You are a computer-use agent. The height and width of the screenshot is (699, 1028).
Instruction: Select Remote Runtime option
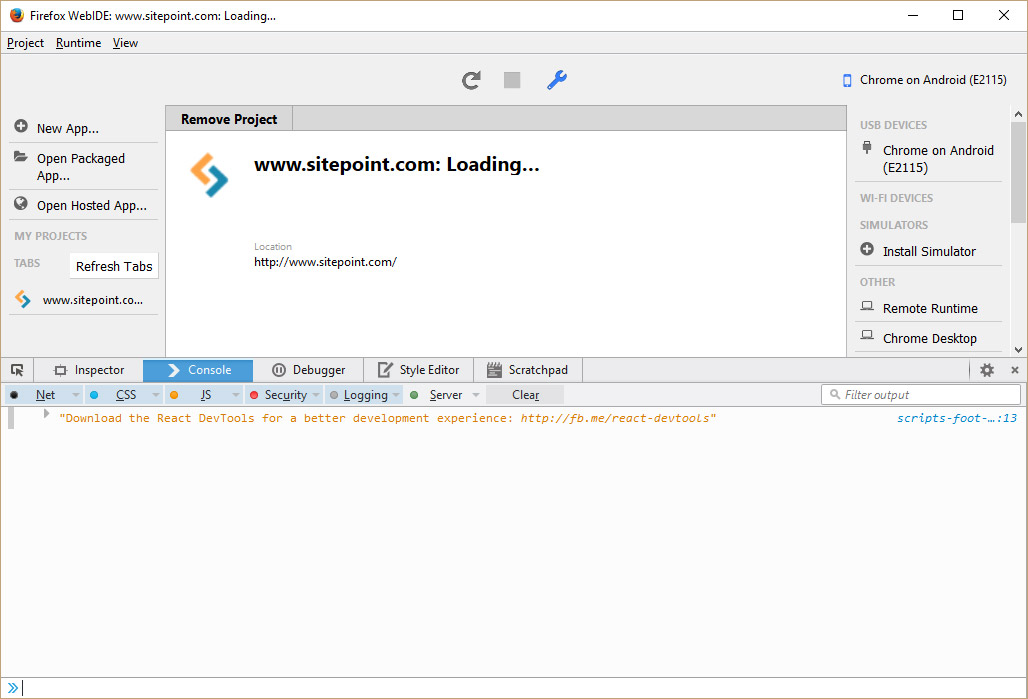928,308
